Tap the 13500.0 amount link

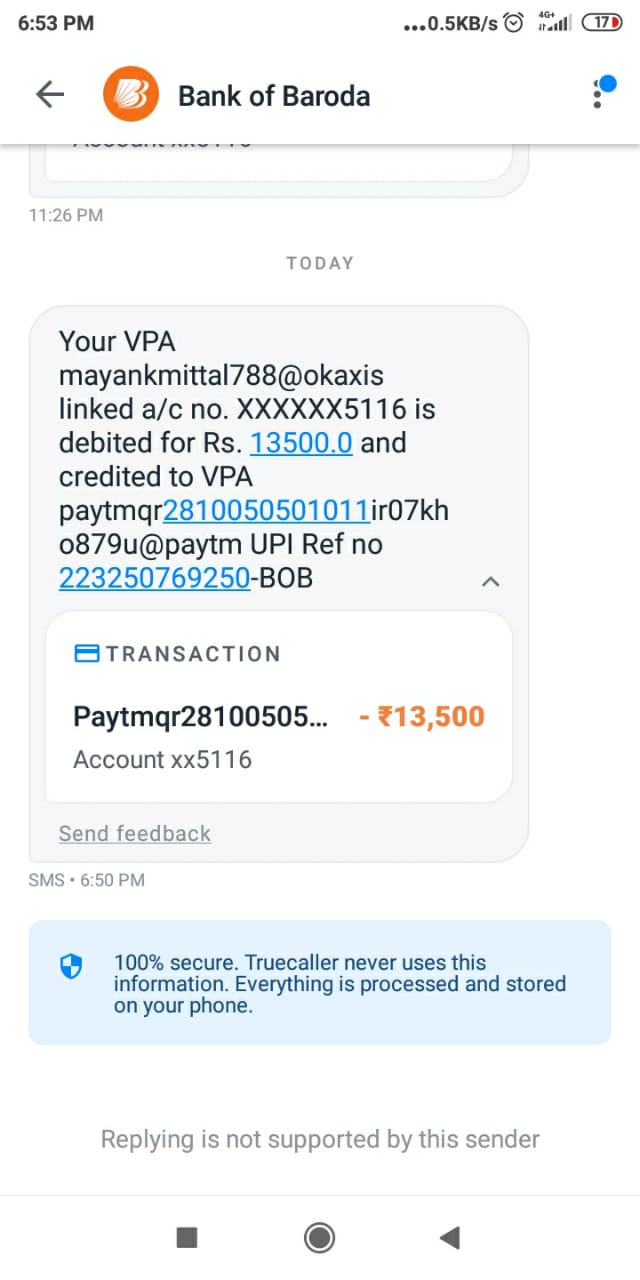[x=301, y=442]
